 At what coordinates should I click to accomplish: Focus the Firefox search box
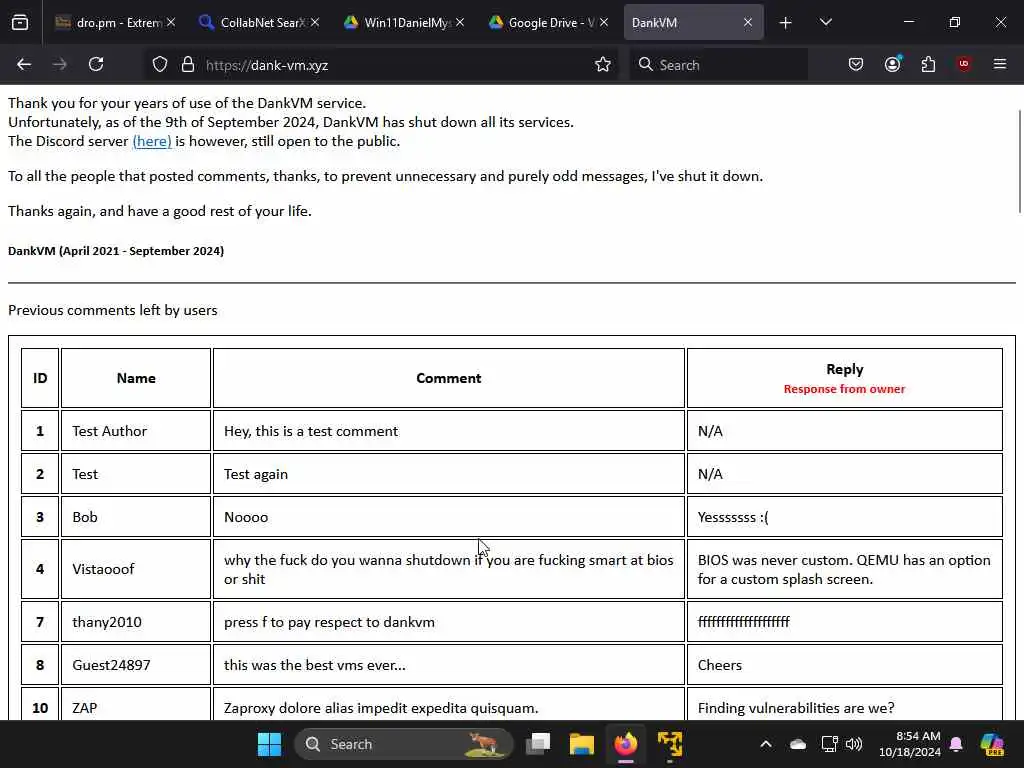pos(718,65)
